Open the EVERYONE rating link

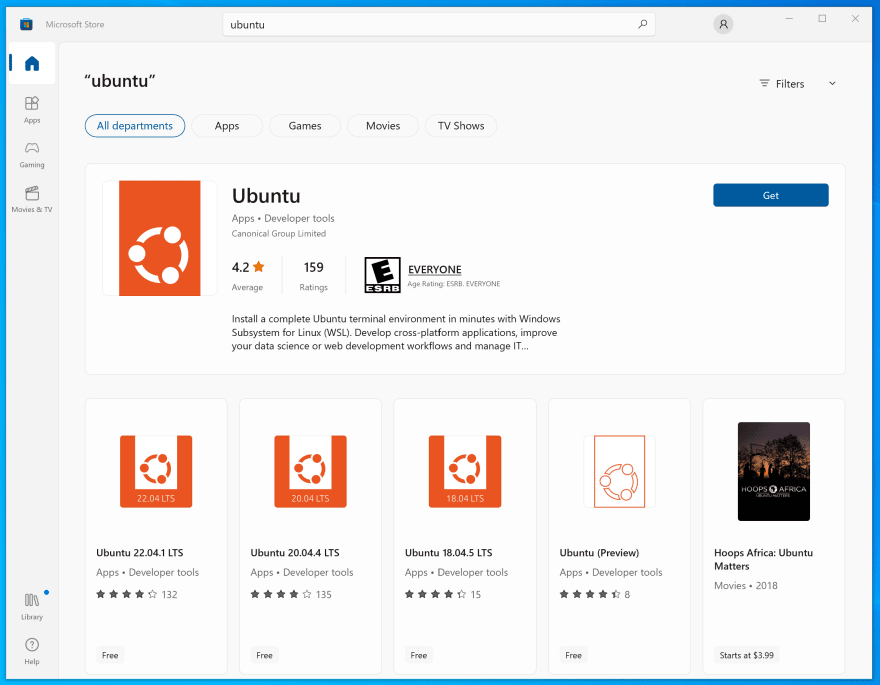click(434, 269)
